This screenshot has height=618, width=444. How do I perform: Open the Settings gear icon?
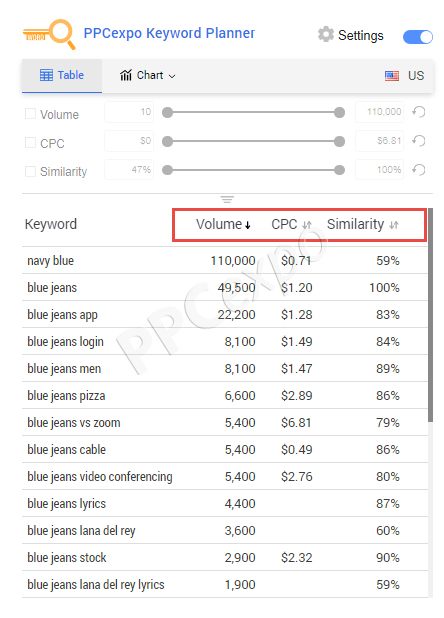click(325, 34)
